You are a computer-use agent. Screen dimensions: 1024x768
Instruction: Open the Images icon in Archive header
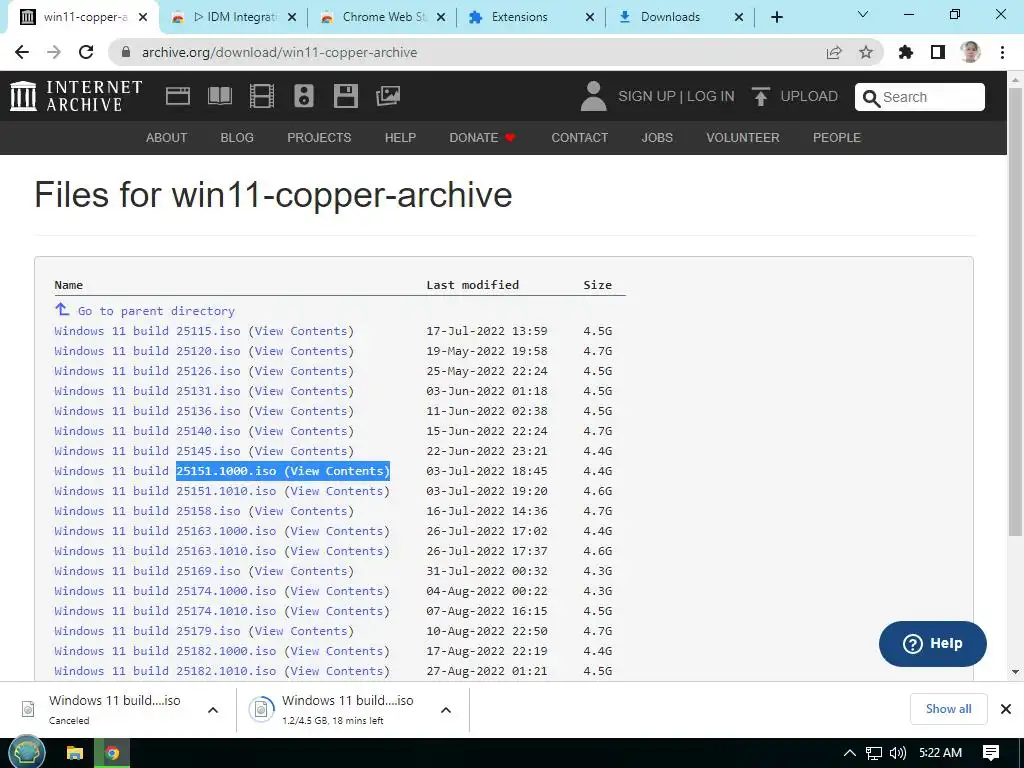pos(388,96)
